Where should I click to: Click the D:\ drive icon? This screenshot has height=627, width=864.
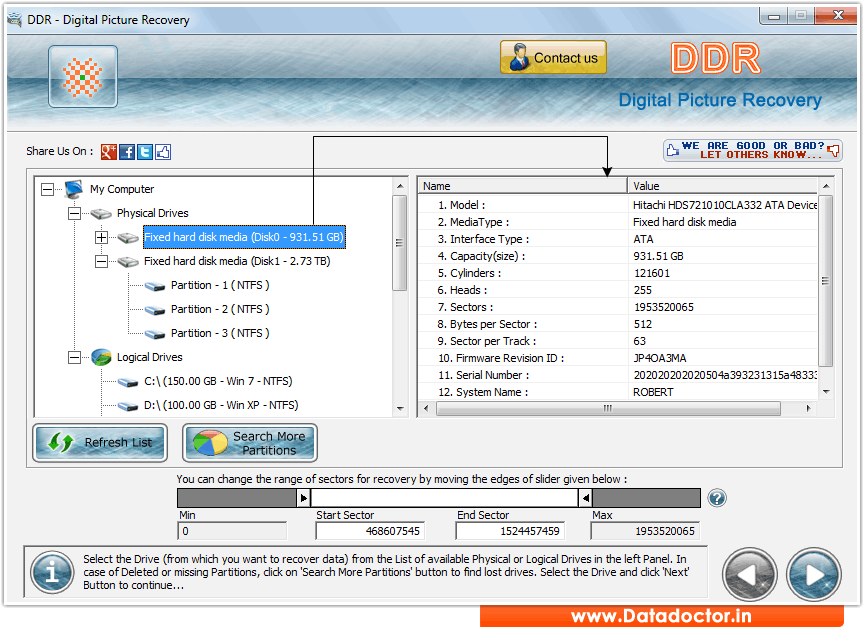click(x=128, y=406)
